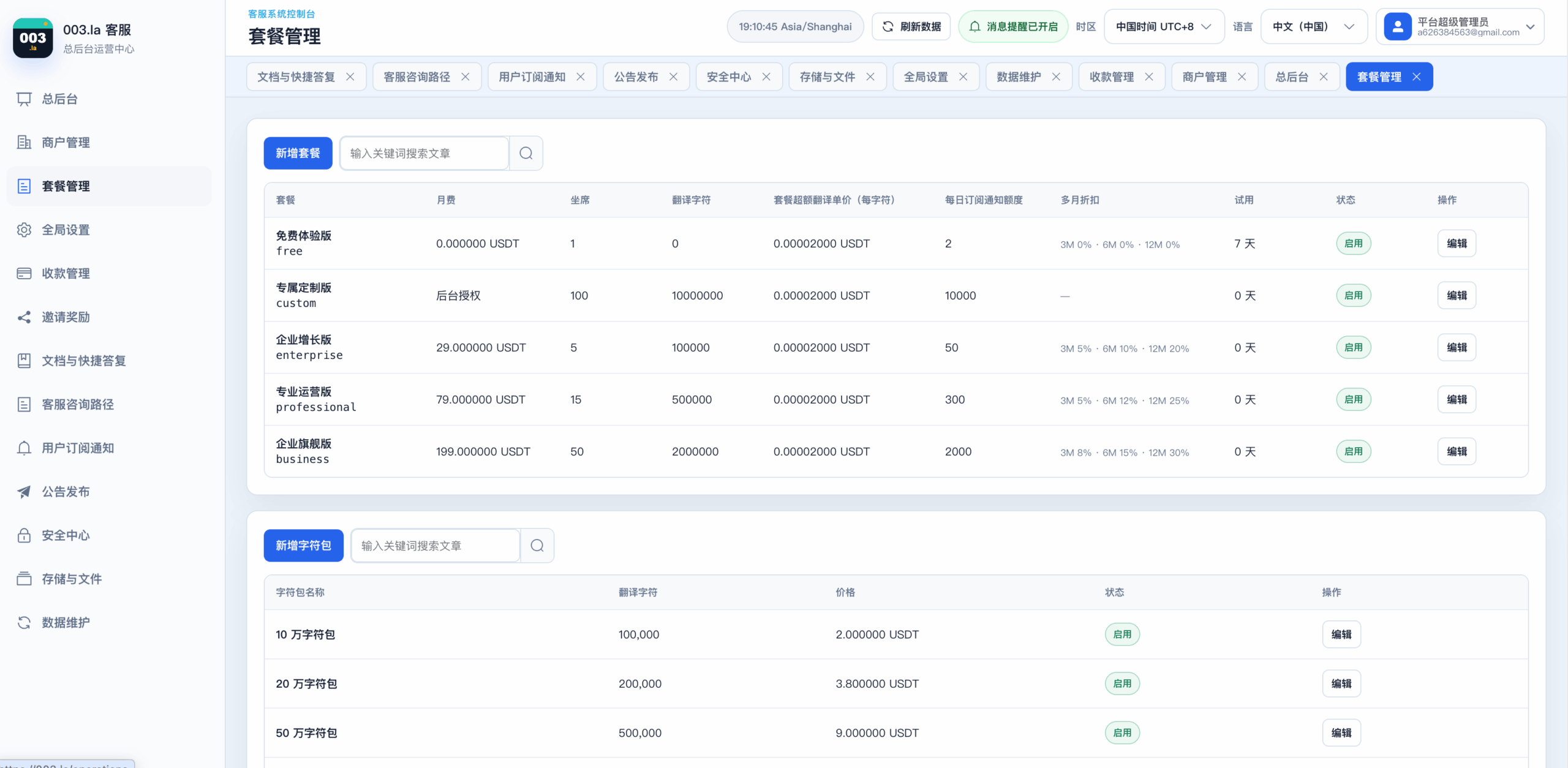This screenshot has height=768, width=1568.
Task: Select 套餐管理 in the sidebar
Action: coord(109,186)
